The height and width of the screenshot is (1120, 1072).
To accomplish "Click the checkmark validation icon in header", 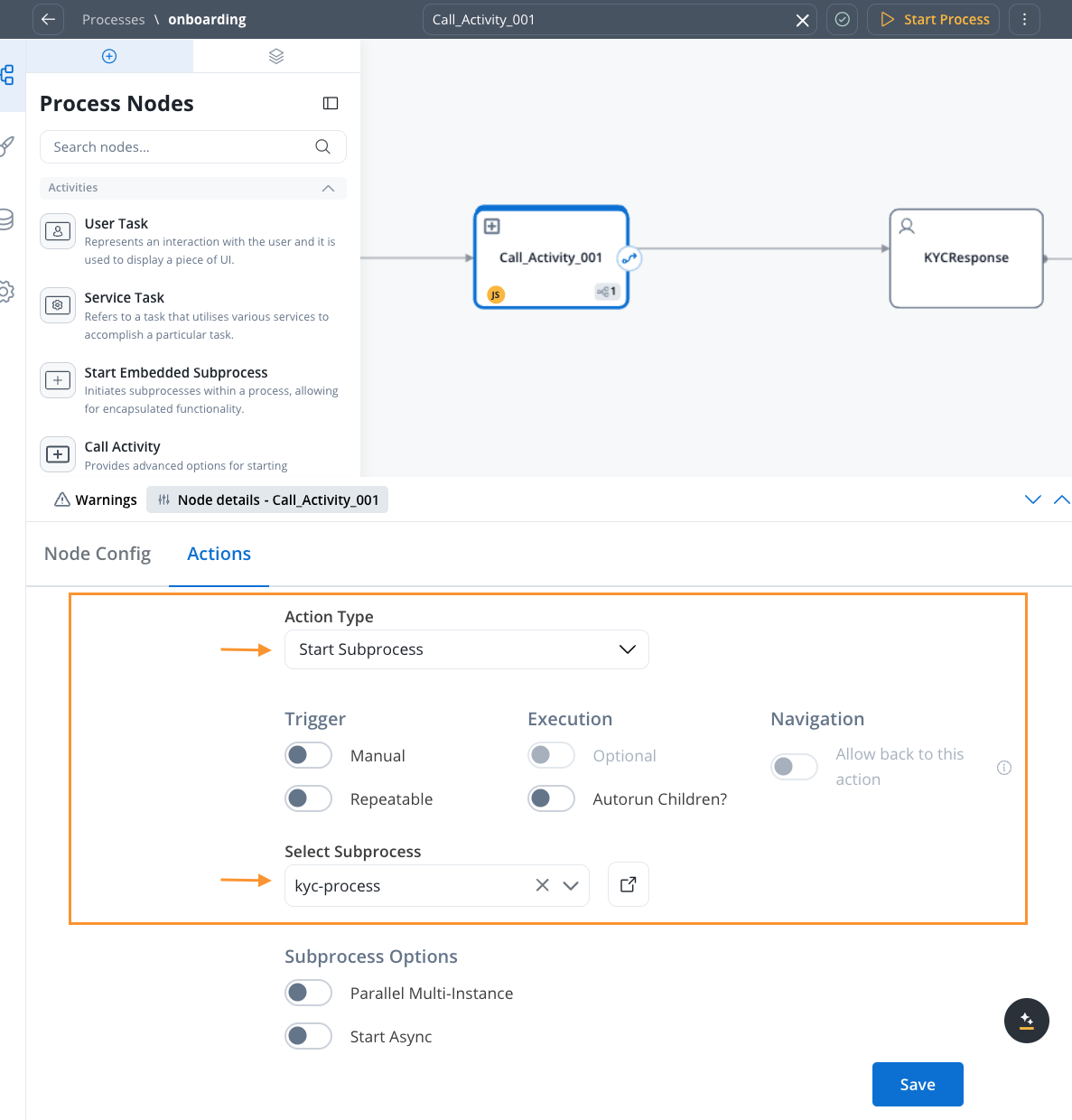I will tap(843, 20).
